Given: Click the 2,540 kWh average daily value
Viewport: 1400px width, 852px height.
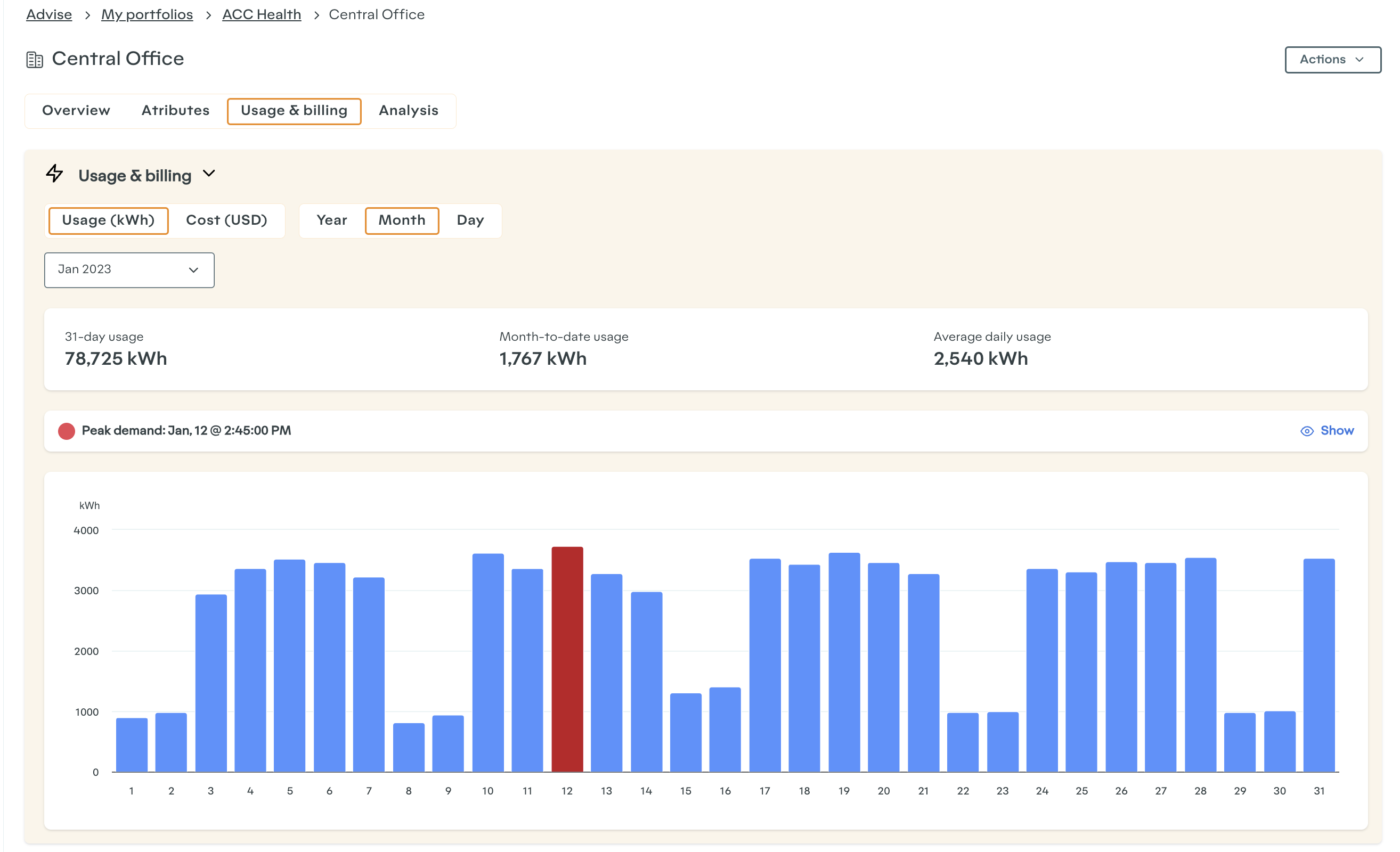Looking at the screenshot, I should [981, 359].
